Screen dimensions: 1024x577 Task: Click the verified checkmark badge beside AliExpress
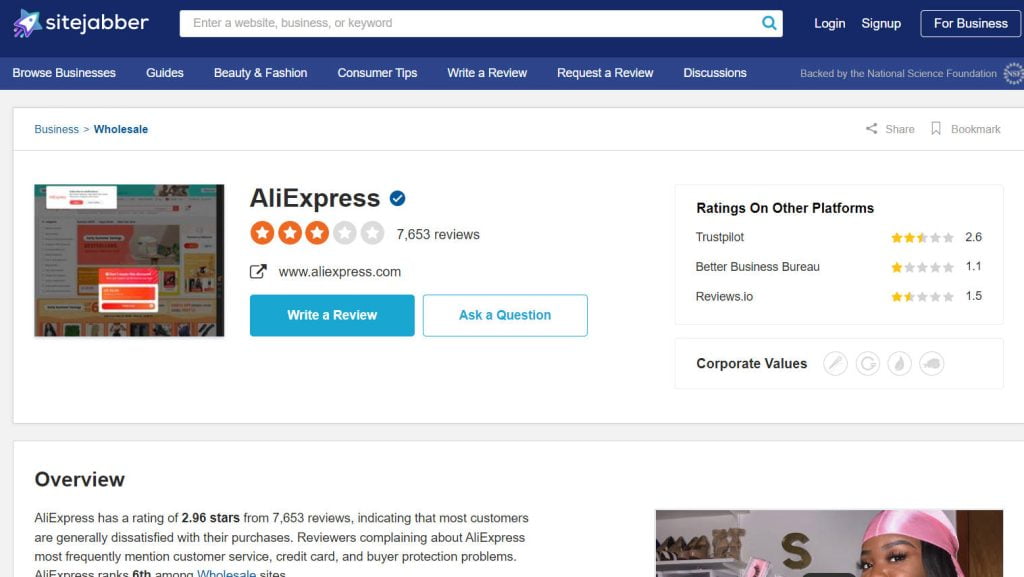click(x=397, y=197)
